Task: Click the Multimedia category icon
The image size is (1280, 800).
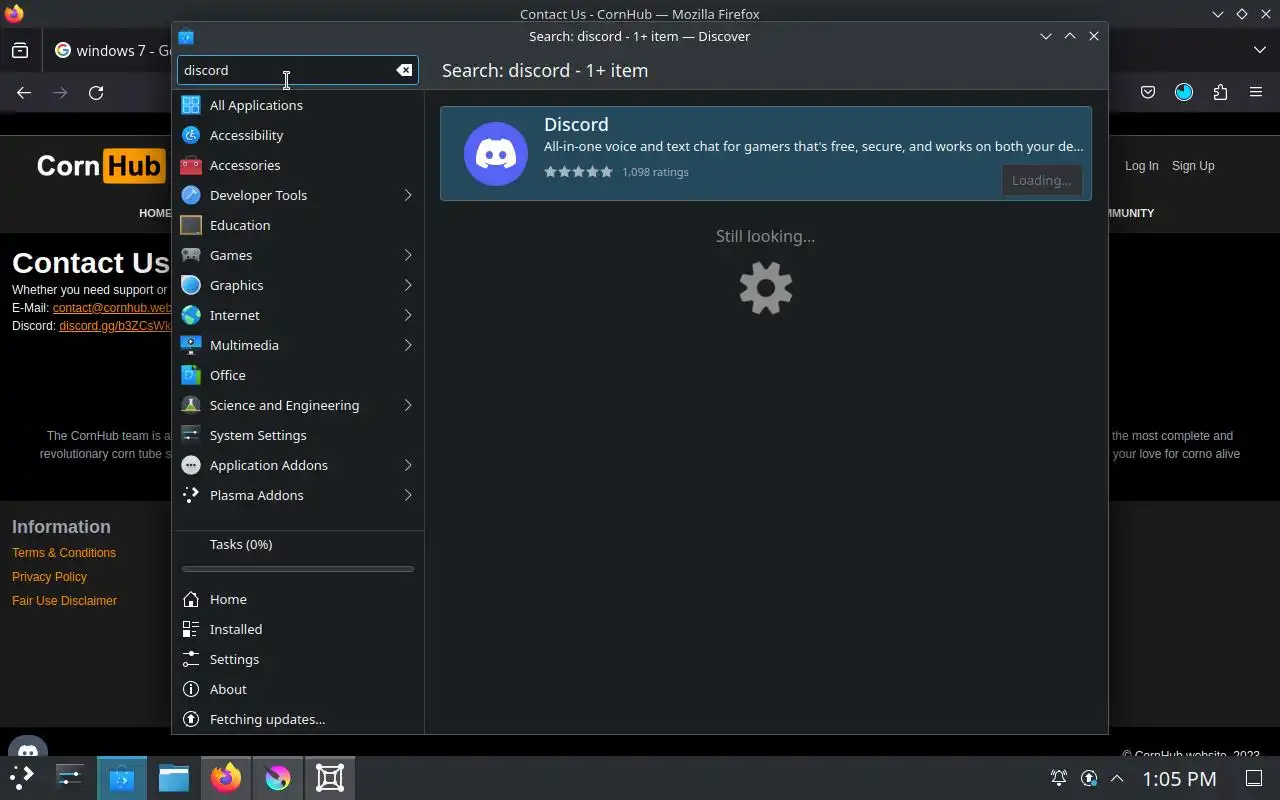Action: tap(191, 345)
